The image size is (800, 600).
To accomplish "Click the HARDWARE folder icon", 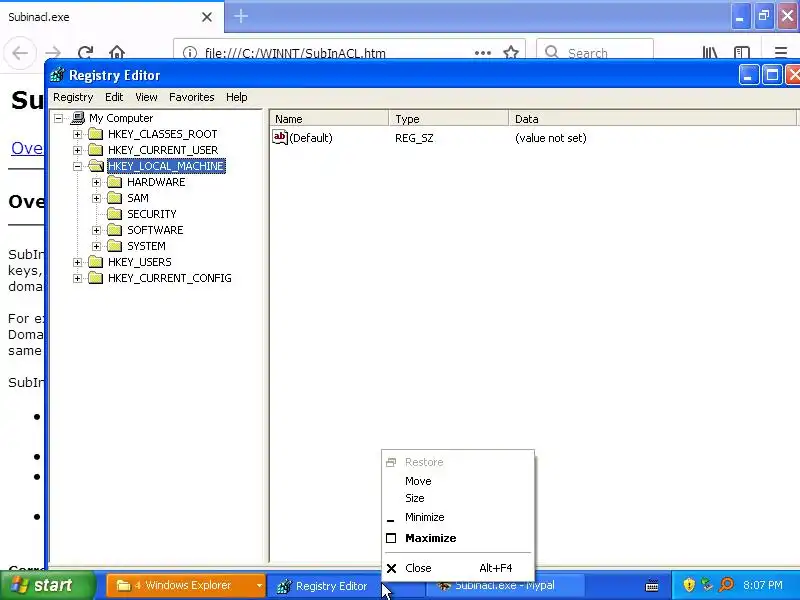I will pyautogui.click(x=115, y=182).
